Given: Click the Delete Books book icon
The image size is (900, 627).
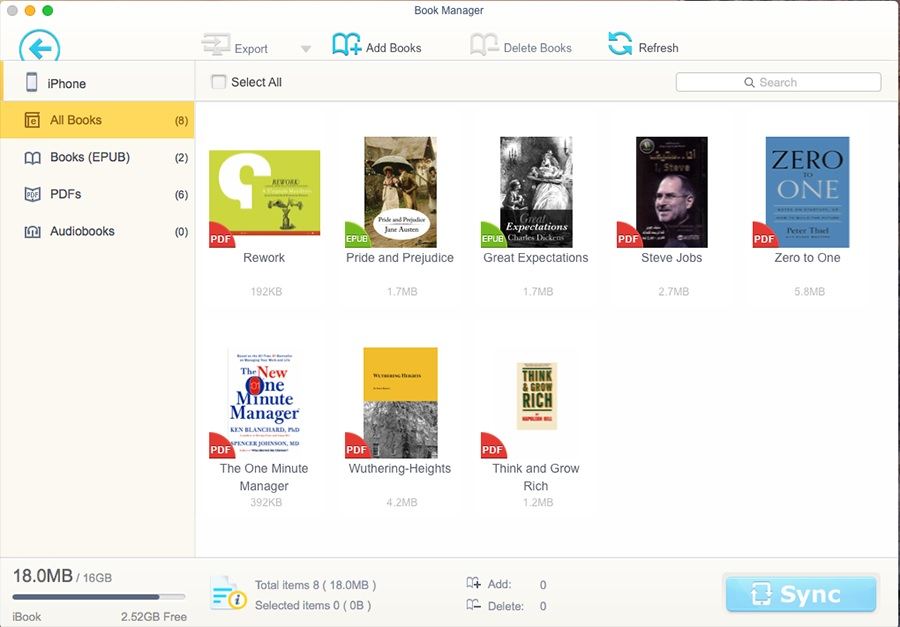Looking at the screenshot, I should [x=484, y=45].
